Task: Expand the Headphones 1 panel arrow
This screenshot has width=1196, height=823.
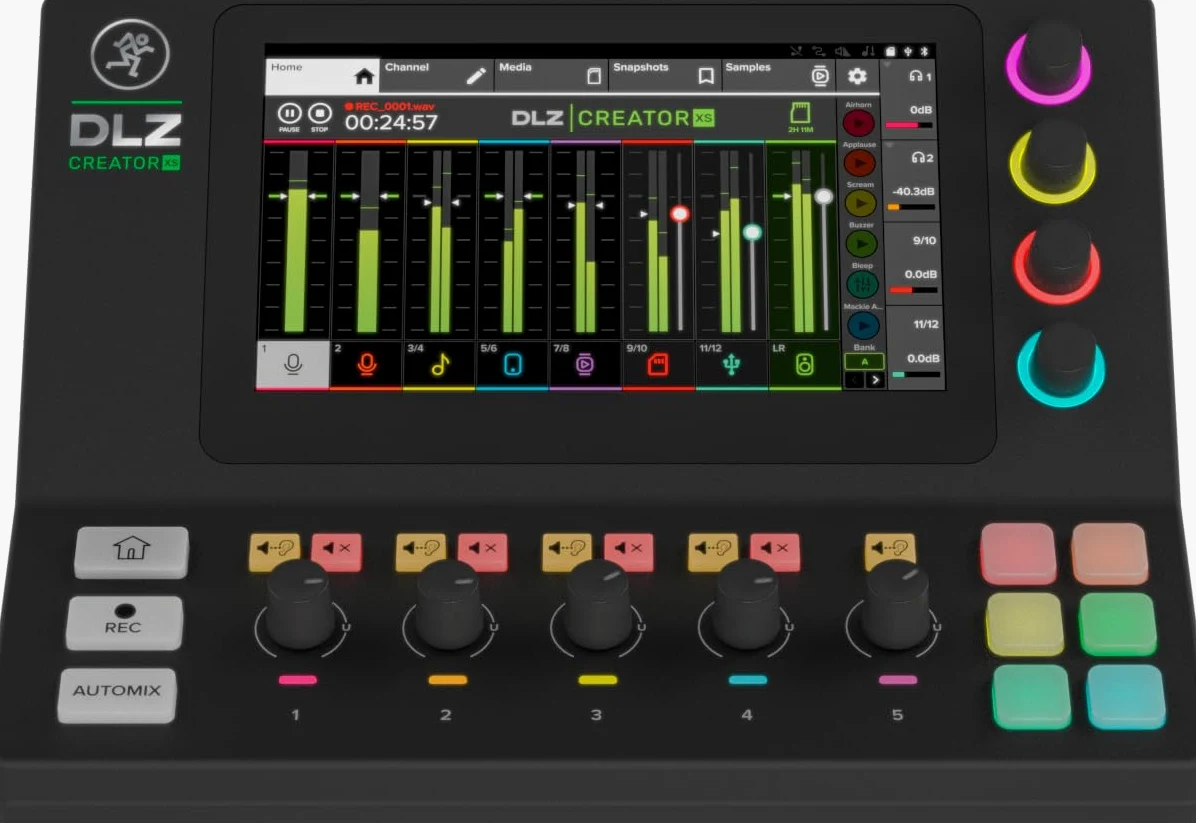Action: [x=887, y=66]
